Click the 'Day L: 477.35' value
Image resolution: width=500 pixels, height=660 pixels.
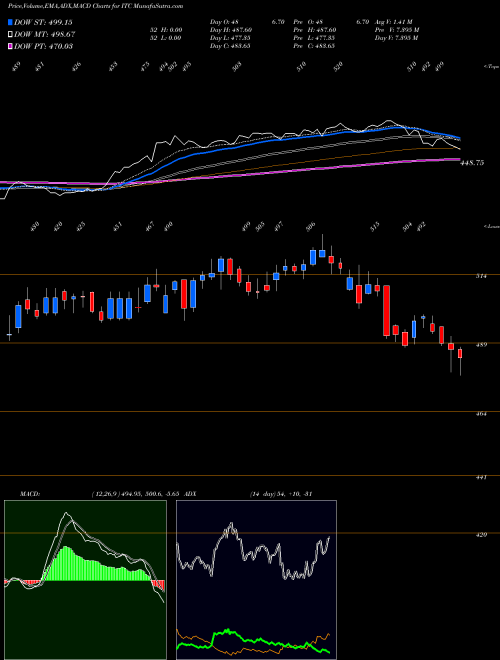pos(230,38)
